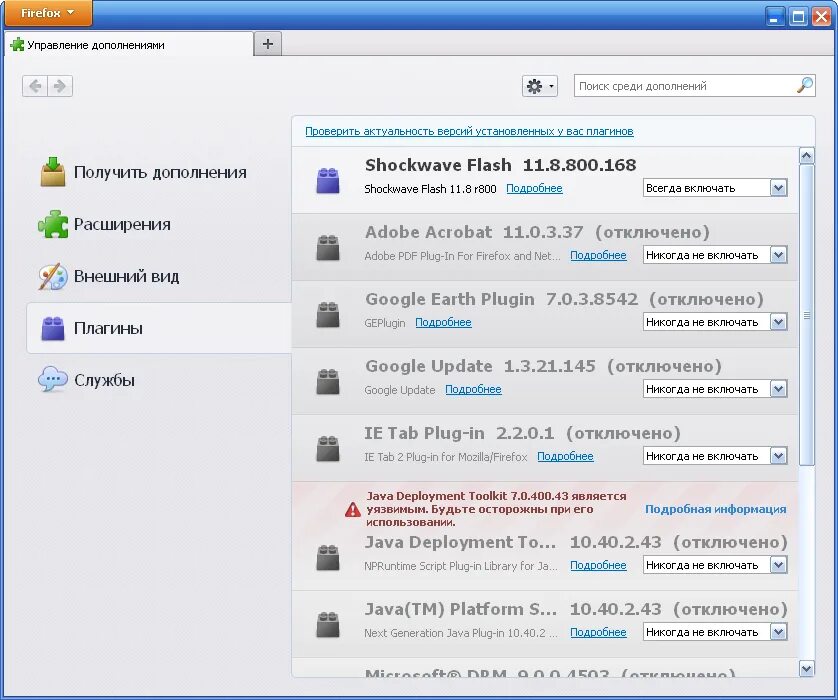838x700 pixels.
Task: Click the Adobe Acrobat plugin brick icon
Action: [328, 247]
